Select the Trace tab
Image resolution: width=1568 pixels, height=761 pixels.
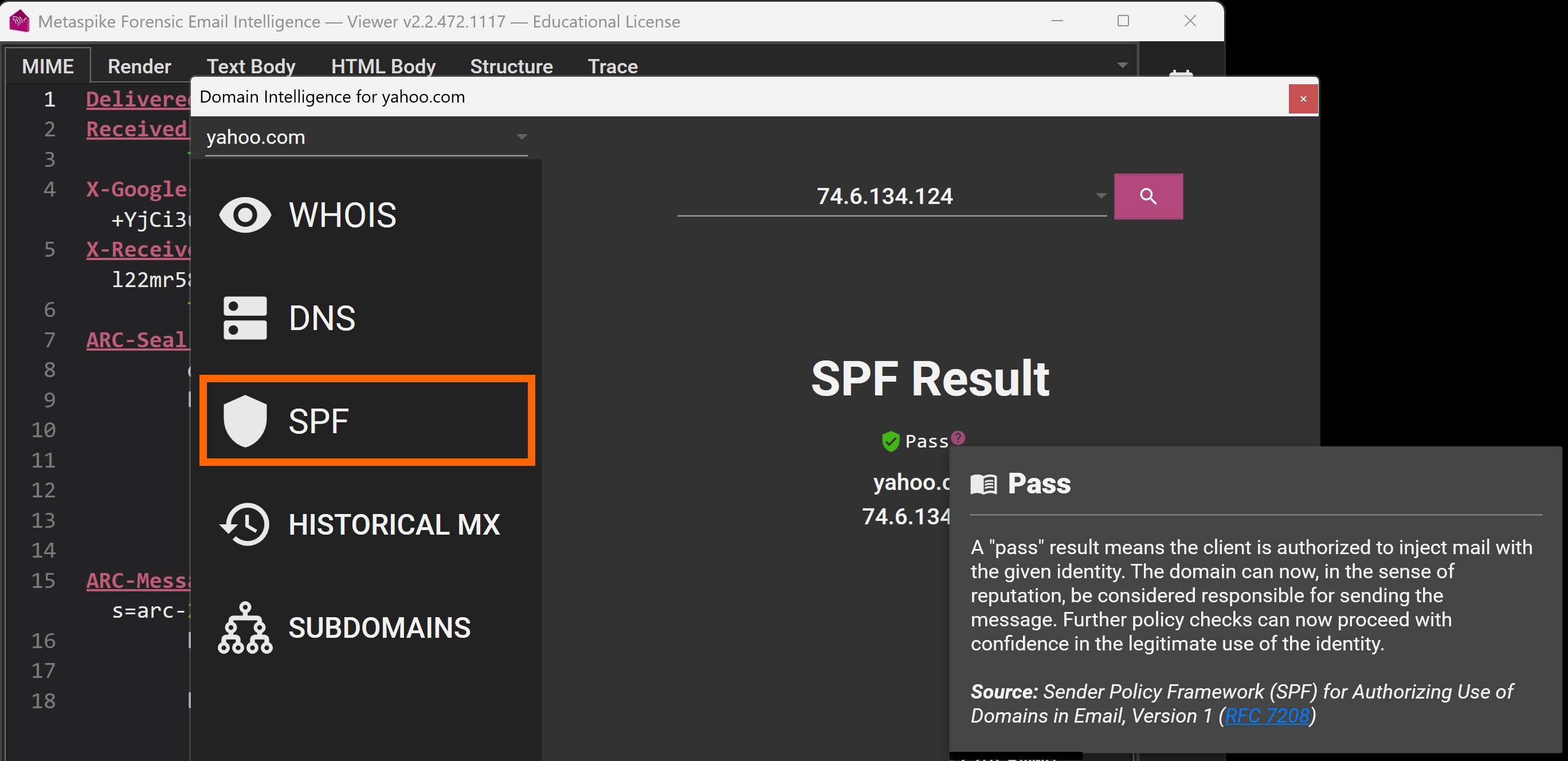612,66
